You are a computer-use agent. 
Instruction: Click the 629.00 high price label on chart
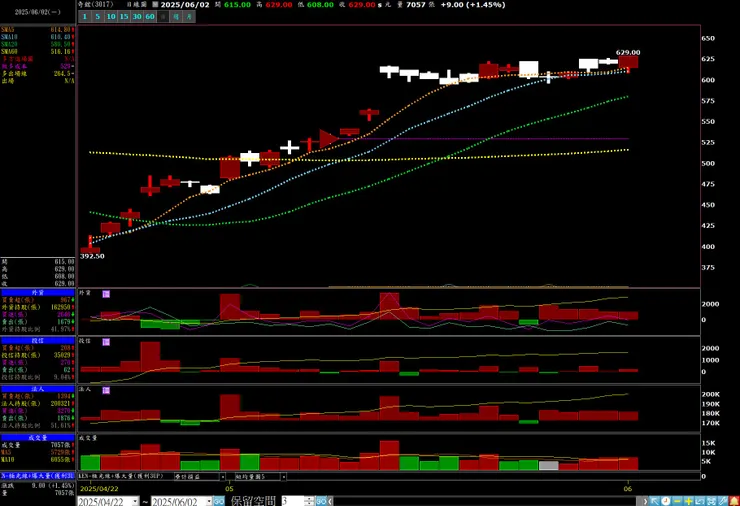point(628,52)
